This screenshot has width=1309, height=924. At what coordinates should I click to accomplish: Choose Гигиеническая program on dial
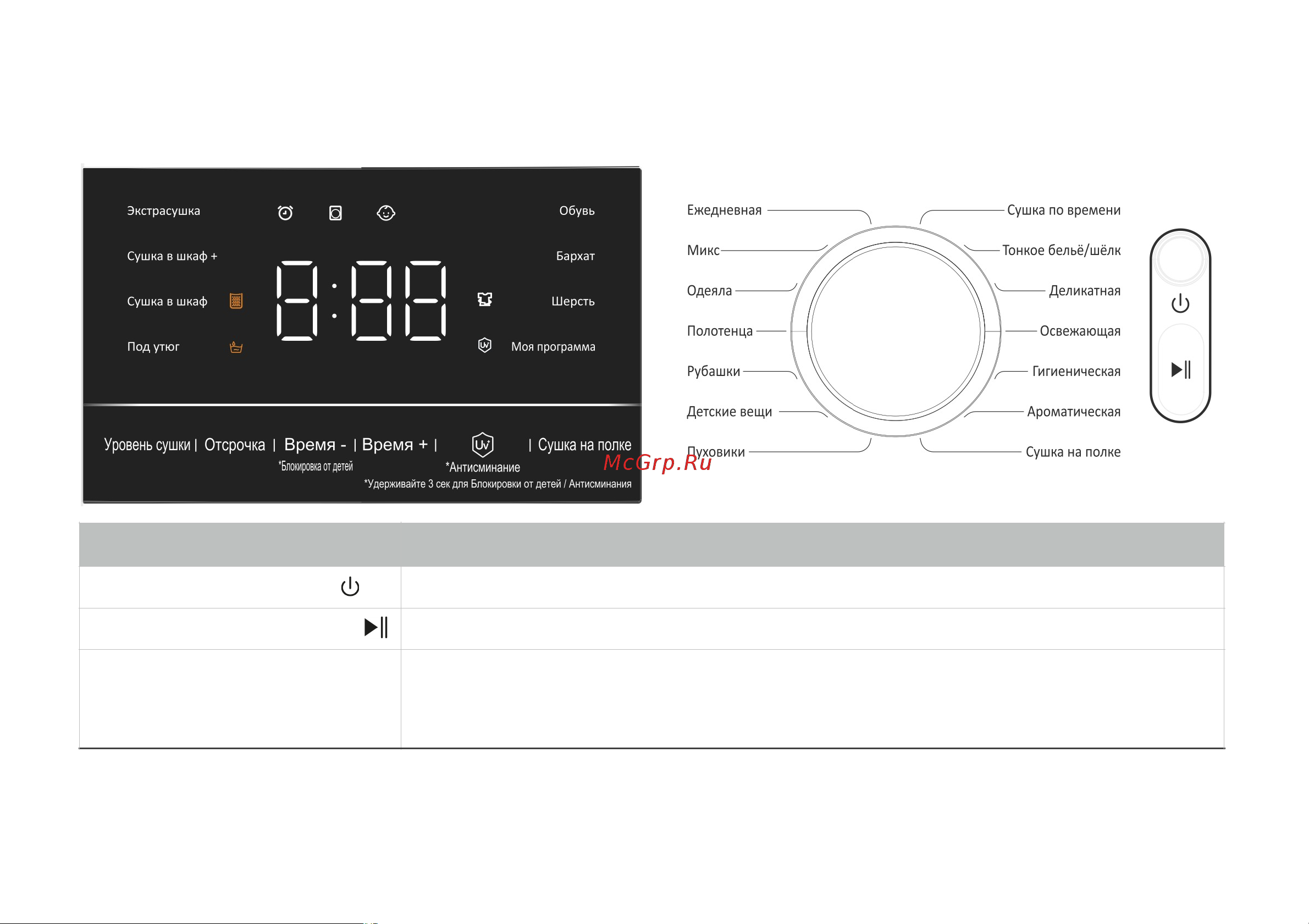click(1076, 372)
